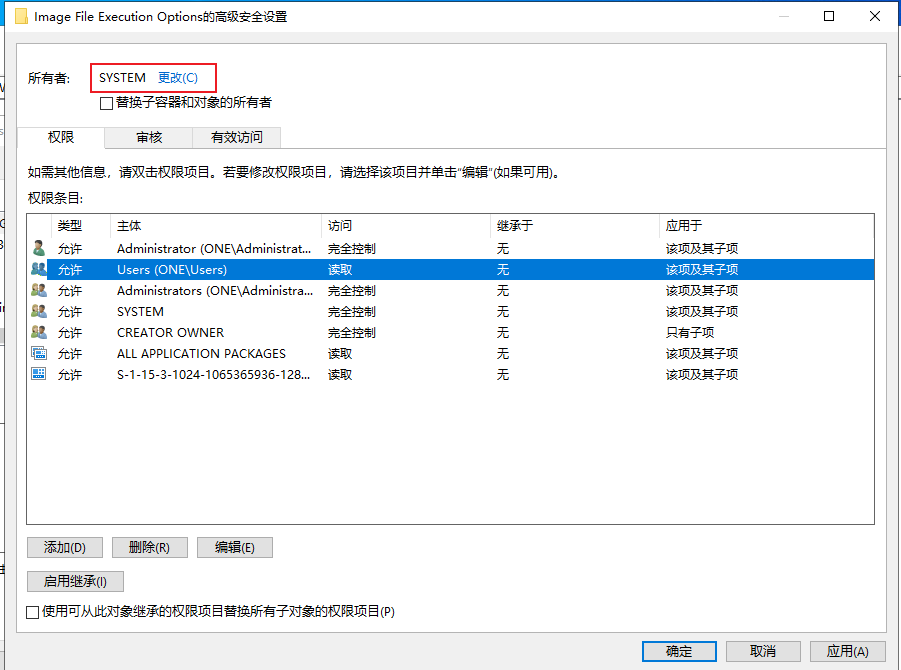
Task: Click the group icon beside CREATOR OWNER
Action: coord(38,332)
